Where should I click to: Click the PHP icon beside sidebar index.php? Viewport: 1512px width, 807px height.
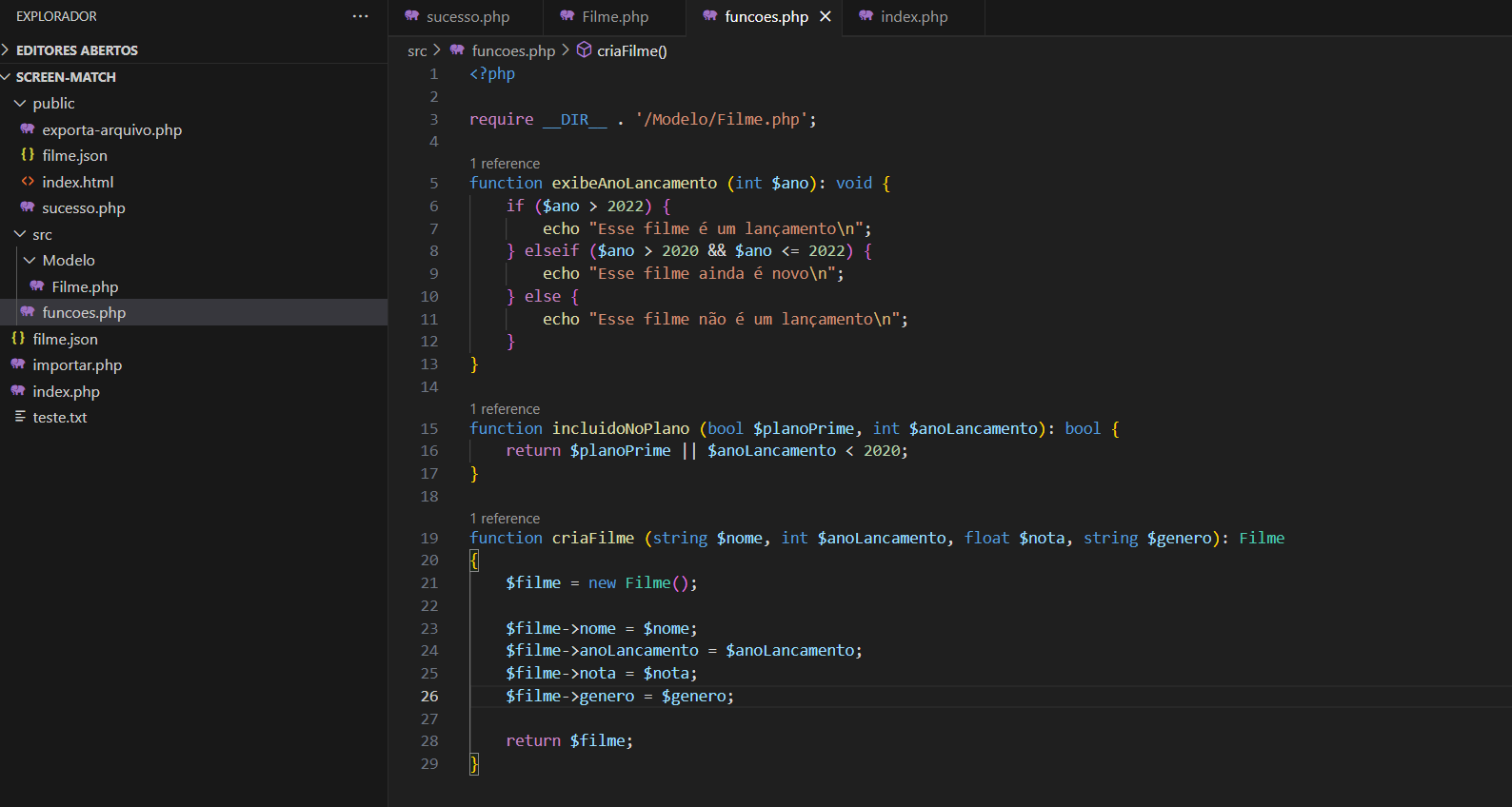18,390
